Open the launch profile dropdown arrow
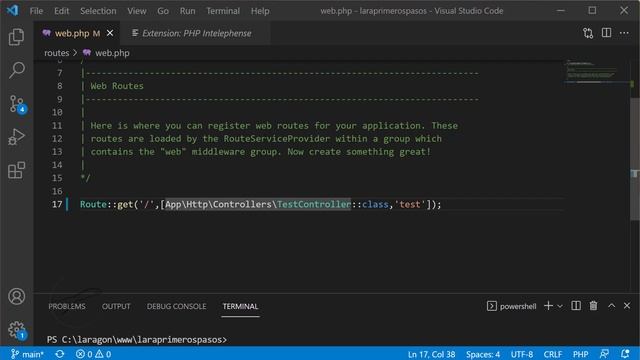Screen dimensions: 640x360 coord(560,307)
